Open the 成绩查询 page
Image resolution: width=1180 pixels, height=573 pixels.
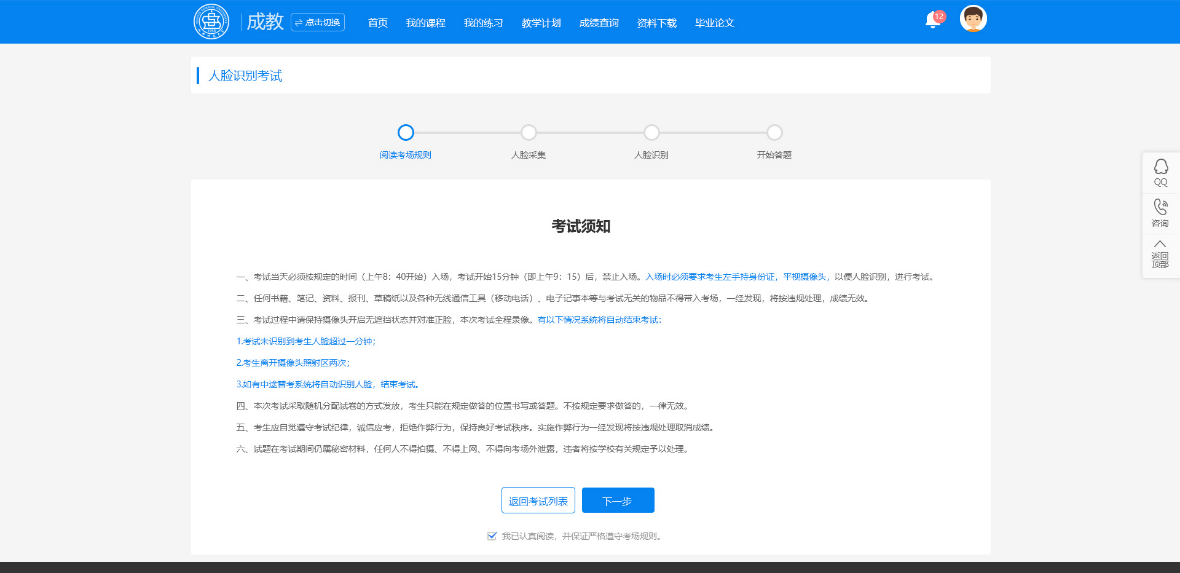coord(599,23)
